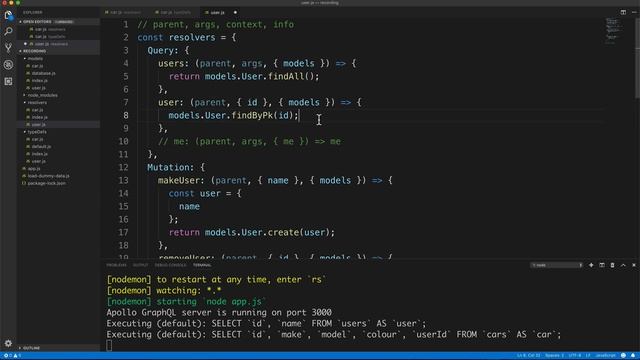Open index.js in models folder

[39, 80]
